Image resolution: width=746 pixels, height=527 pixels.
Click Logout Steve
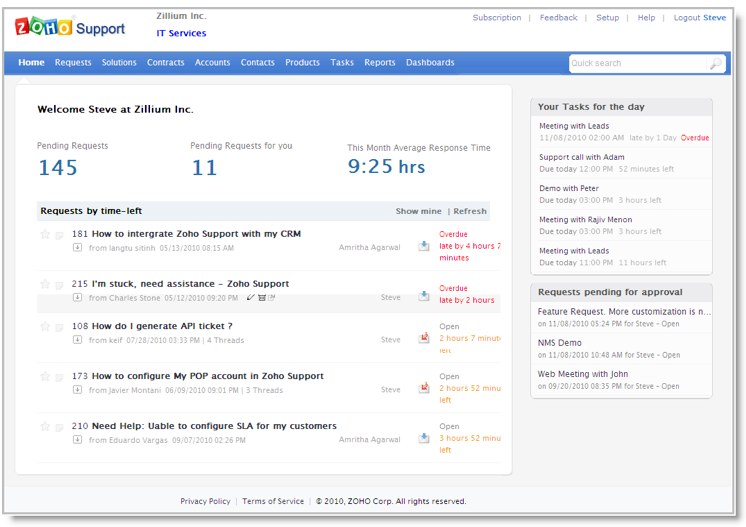(699, 18)
